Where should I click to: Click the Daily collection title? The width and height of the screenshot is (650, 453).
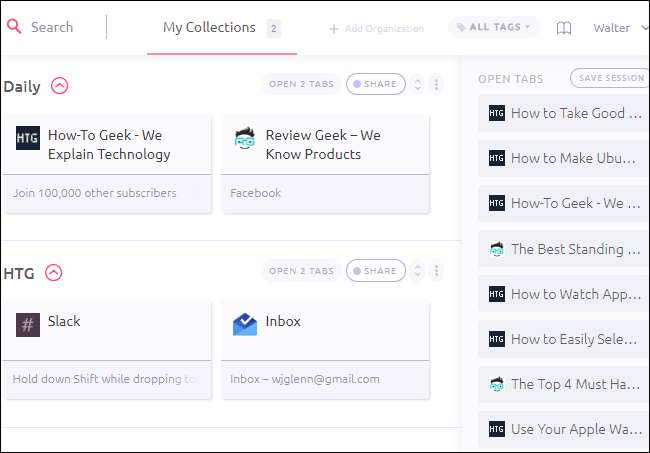(22, 87)
